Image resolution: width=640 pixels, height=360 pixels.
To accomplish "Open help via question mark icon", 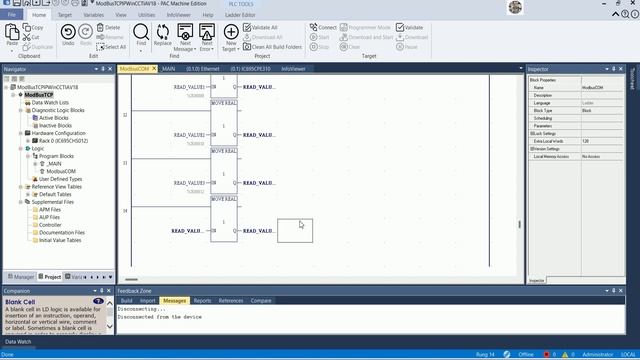I will pos(625,14).
